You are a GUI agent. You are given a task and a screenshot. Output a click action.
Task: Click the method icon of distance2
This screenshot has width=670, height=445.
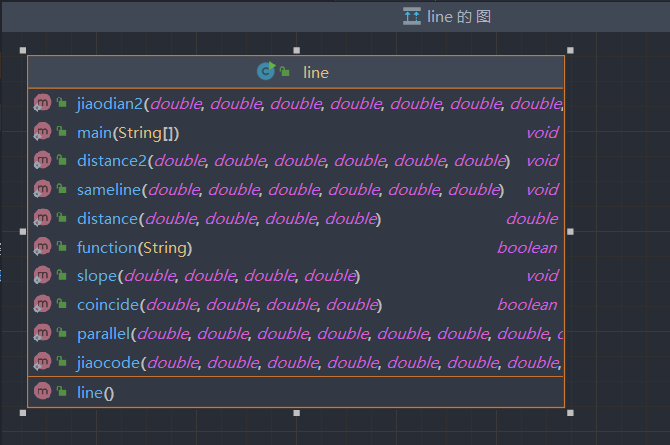pos(42,160)
